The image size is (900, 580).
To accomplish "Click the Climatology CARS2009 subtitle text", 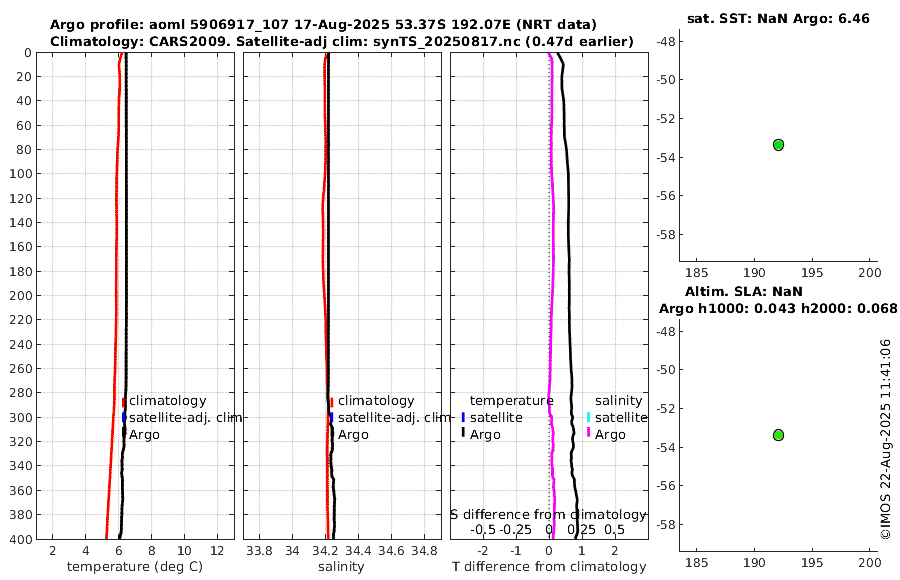I will click(x=342, y=41).
